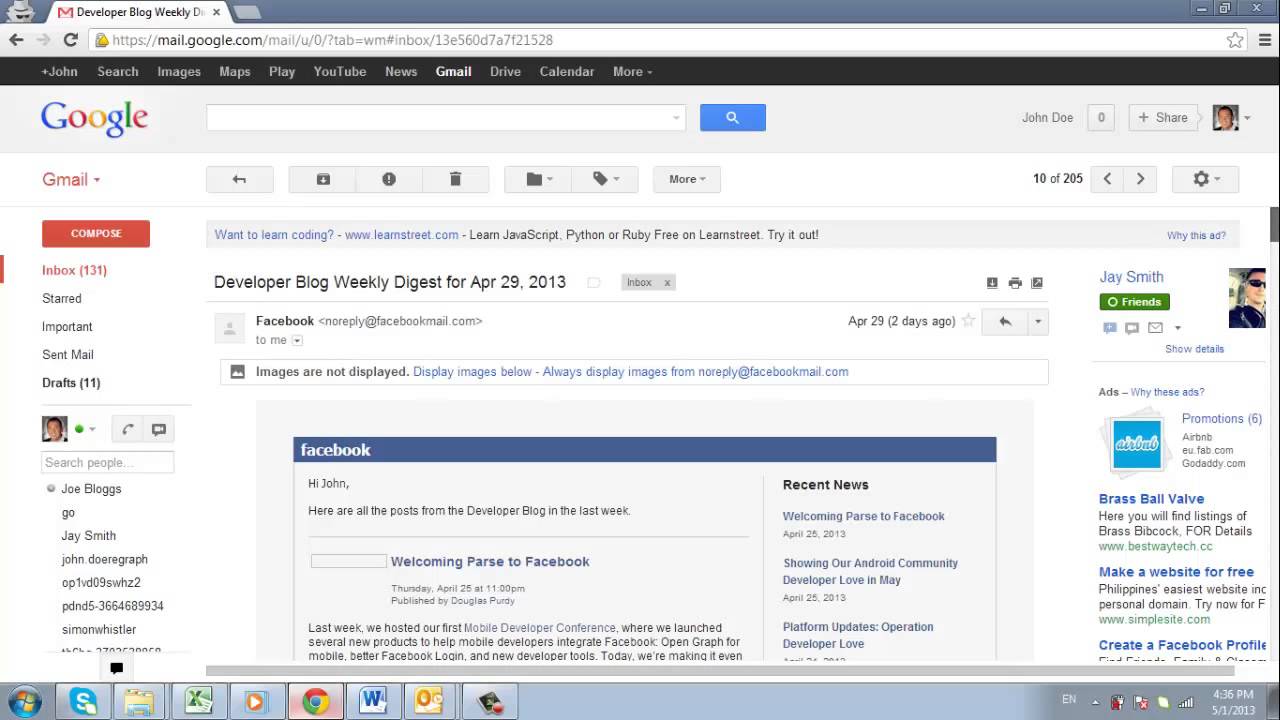Viewport: 1280px width, 720px height.
Task: Click the back to inbox arrow button
Action: pos(239,179)
